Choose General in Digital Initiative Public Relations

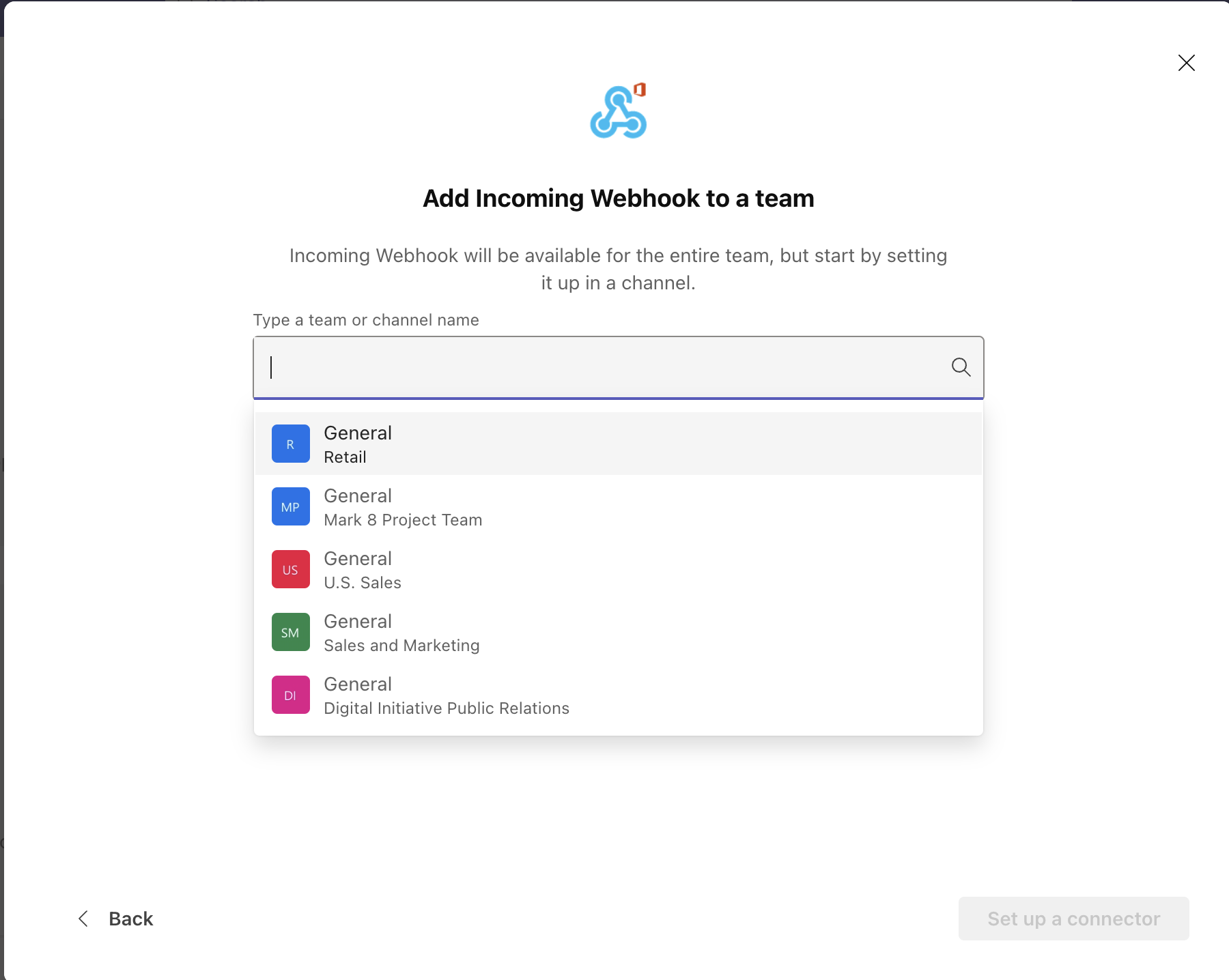tap(619, 695)
